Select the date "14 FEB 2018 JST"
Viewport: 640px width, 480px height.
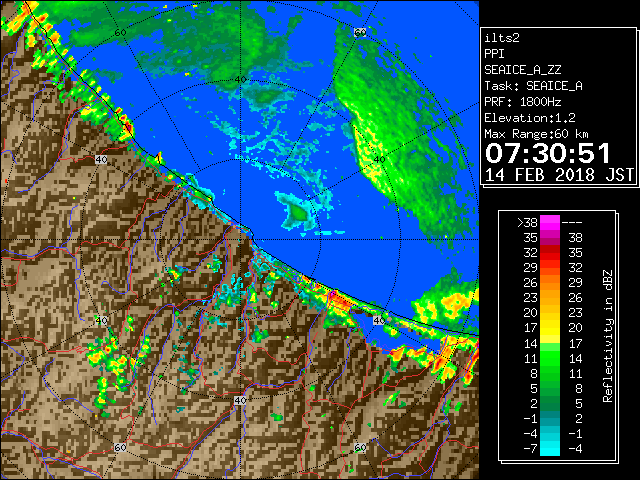[x=559, y=175]
